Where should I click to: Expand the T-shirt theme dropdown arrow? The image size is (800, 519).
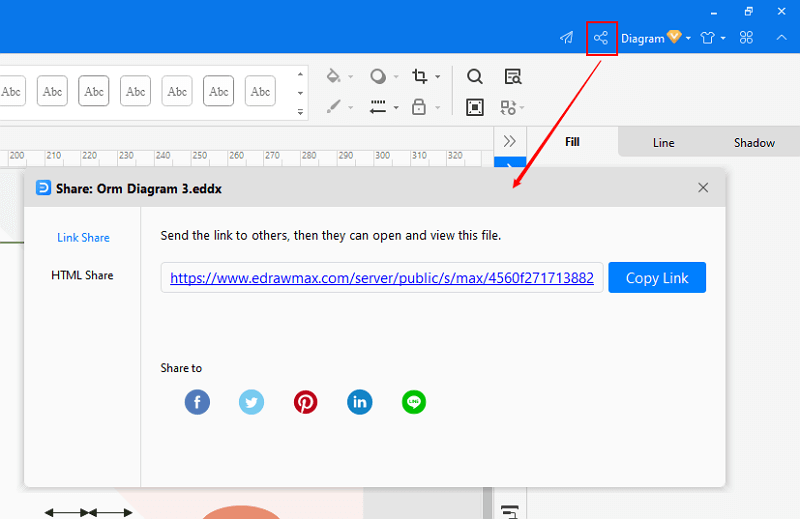[x=723, y=39]
